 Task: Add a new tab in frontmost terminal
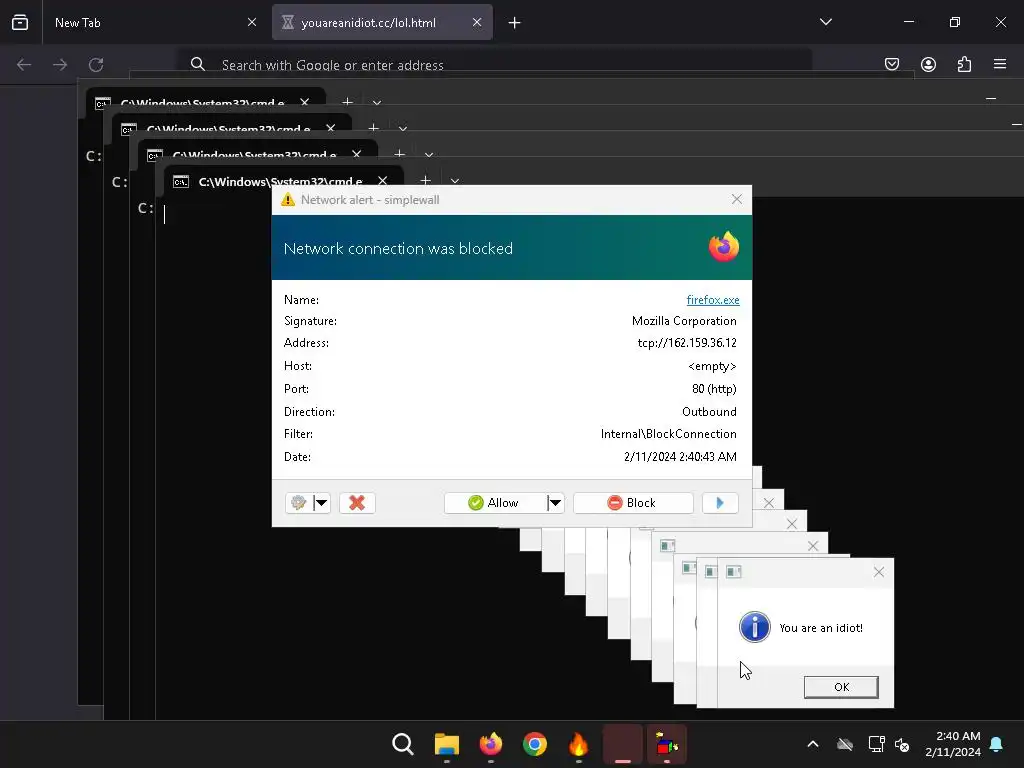[x=425, y=181]
